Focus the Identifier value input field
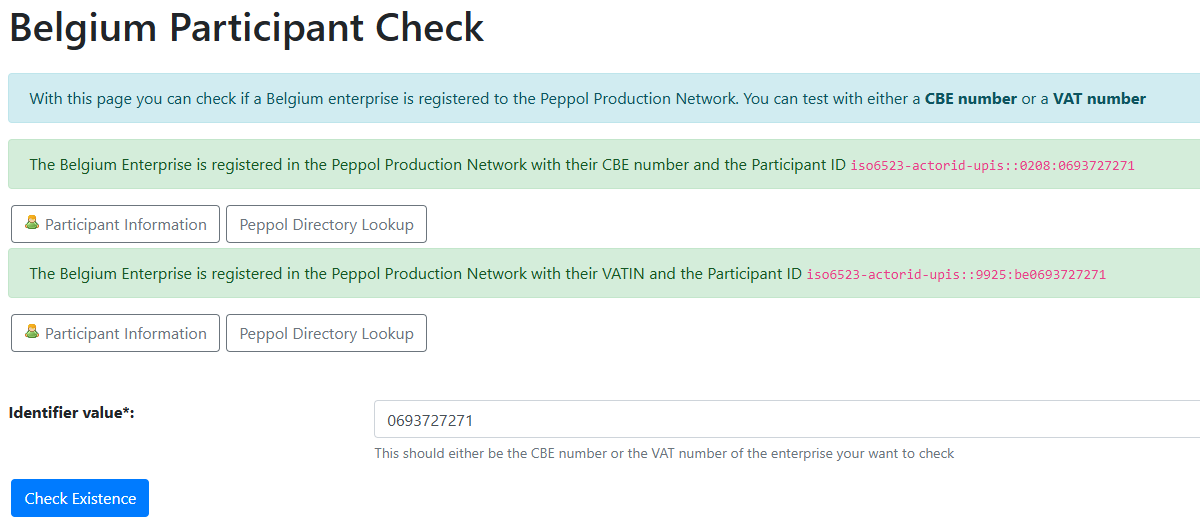The height and width of the screenshot is (529, 1200). pyautogui.click(x=780, y=420)
